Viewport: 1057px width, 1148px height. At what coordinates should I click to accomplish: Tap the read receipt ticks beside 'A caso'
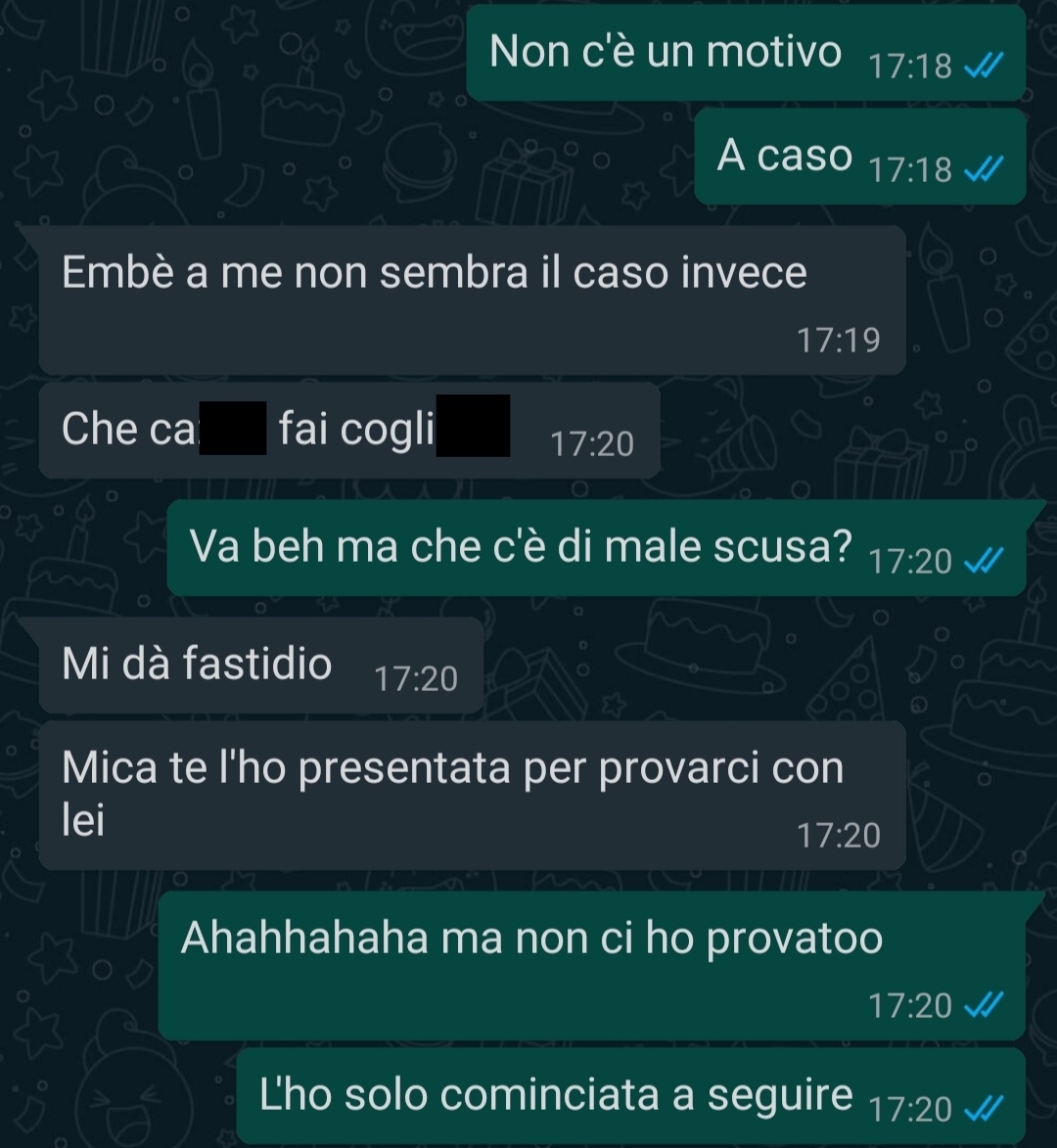(x=983, y=170)
